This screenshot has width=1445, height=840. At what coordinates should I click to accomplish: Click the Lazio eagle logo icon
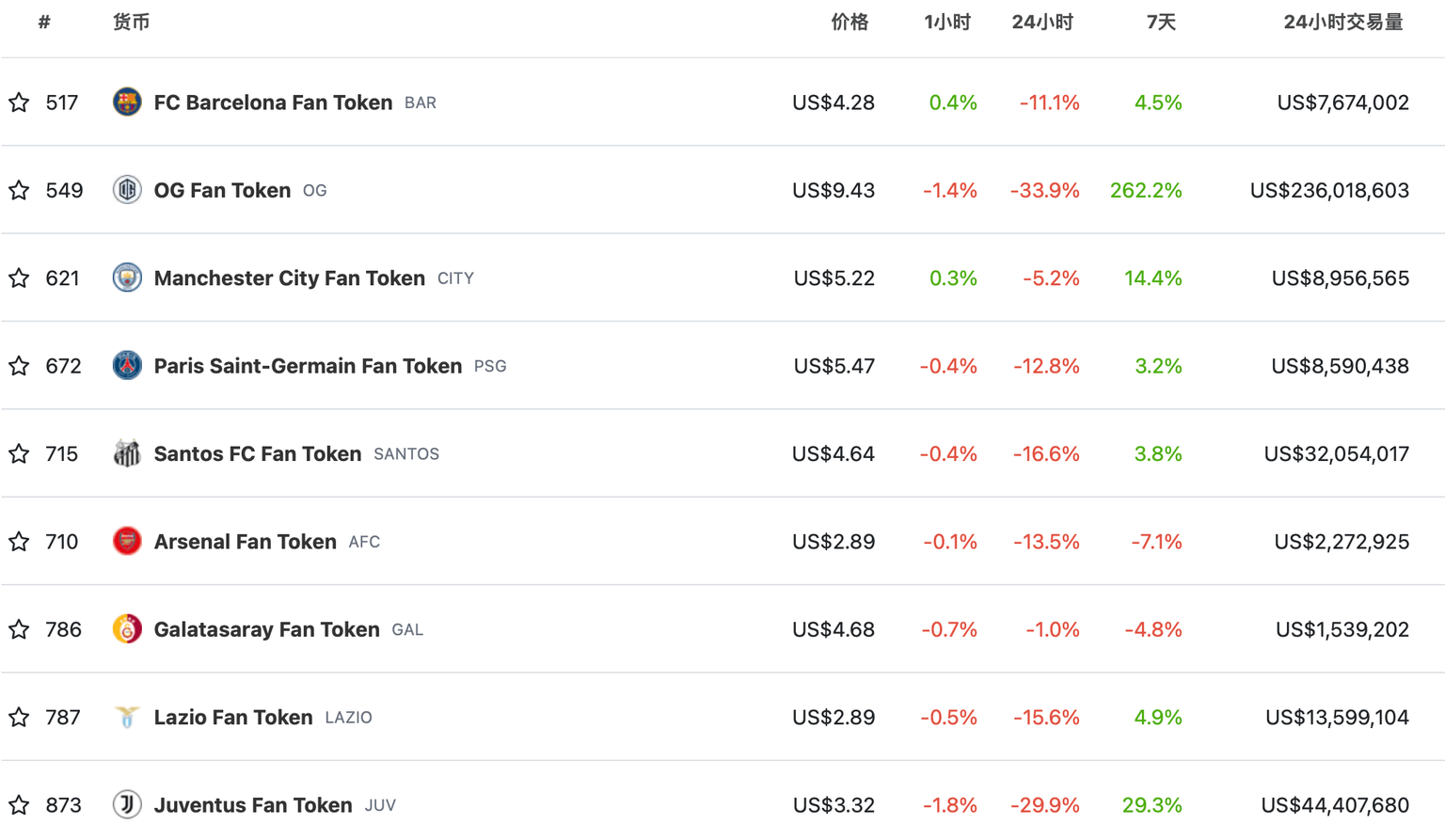(x=127, y=717)
